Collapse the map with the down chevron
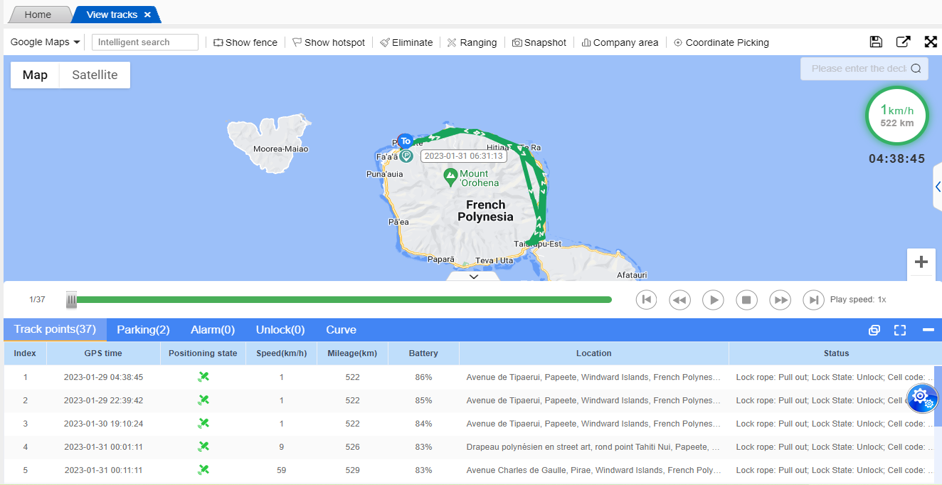Image resolution: width=942 pixels, height=485 pixels. [x=473, y=277]
